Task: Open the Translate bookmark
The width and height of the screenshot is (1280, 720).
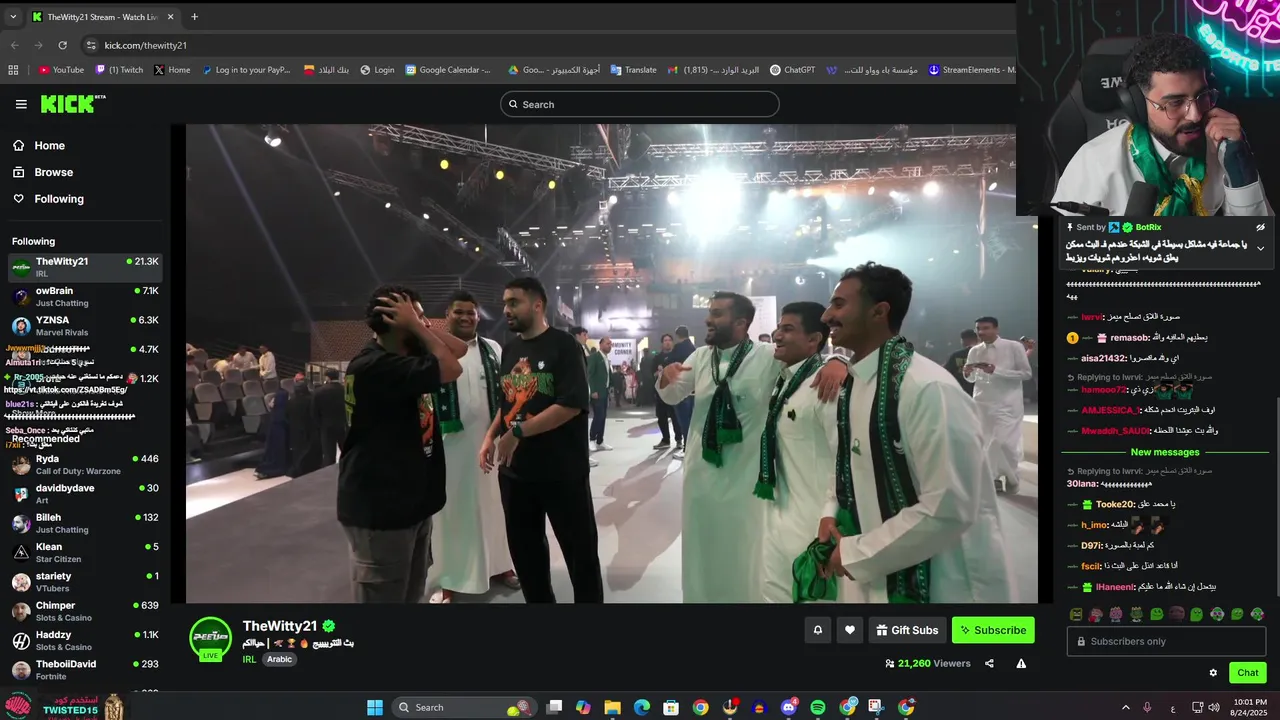Action: tap(633, 70)
